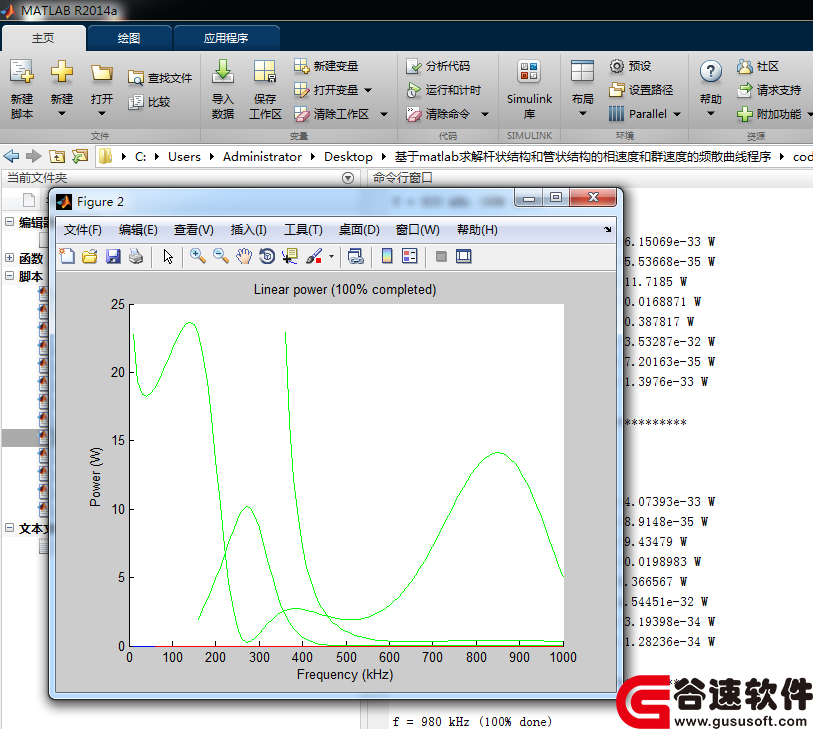This screenshot has height=729, width=813.
Task: Switch to the Plots (绘图) ribbon tab
Action: (129, 38)
